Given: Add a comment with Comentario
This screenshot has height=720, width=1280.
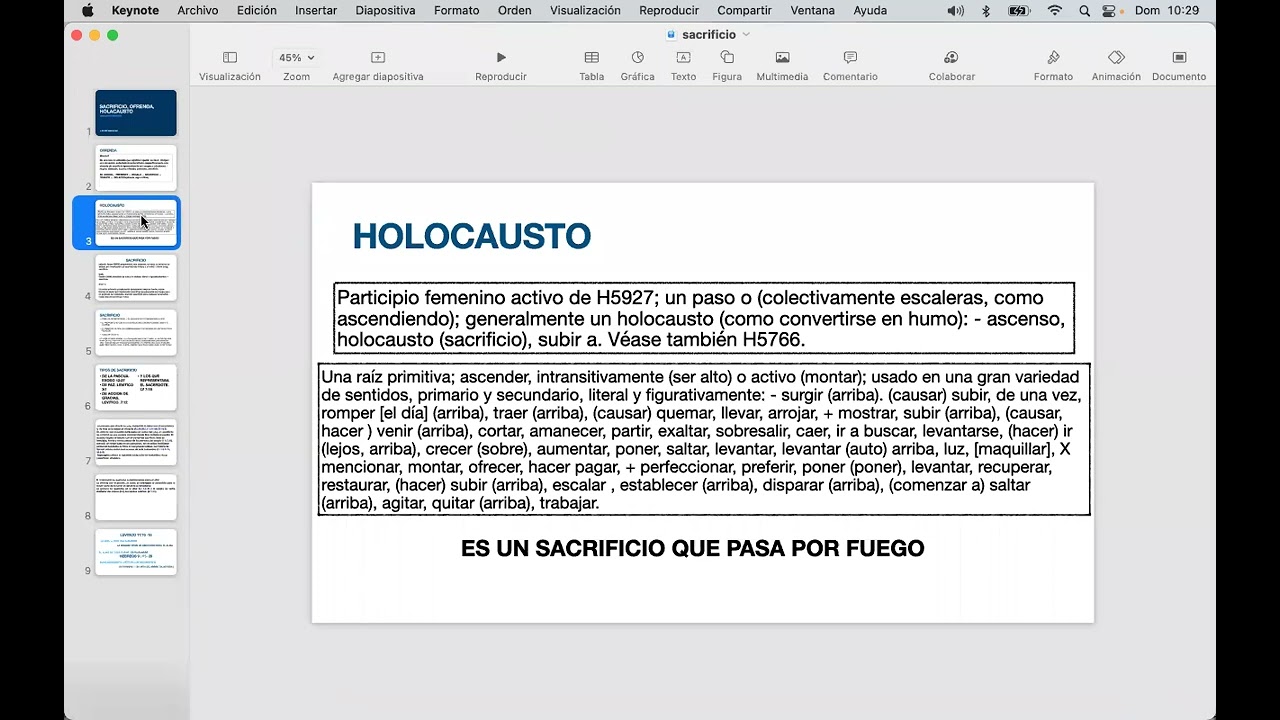Looking at the screenshot, I should pos(850,66).
